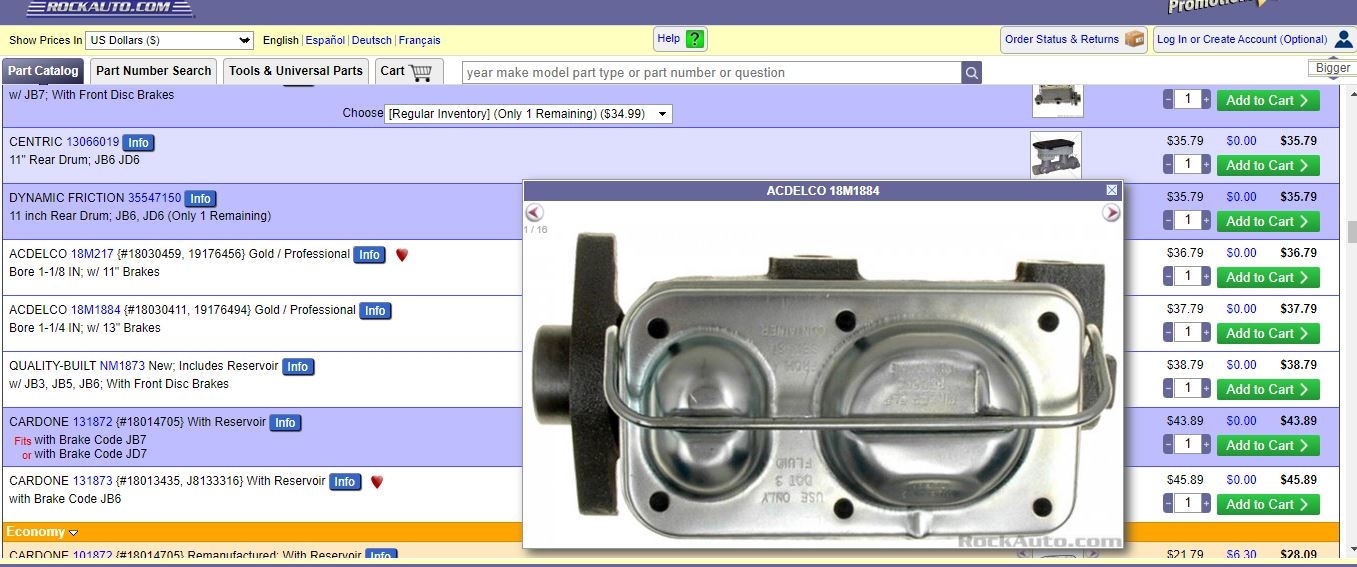Click the Bigger text size button
The width and height of the screenshot is (1357, 567).
tap(1332, 68)
